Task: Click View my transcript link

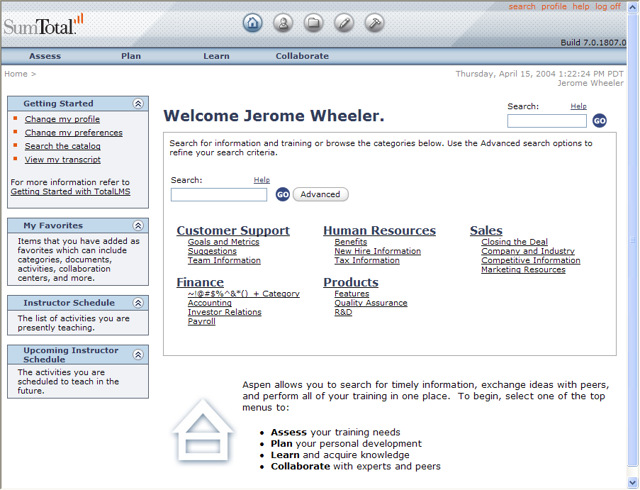Action: 62,160
